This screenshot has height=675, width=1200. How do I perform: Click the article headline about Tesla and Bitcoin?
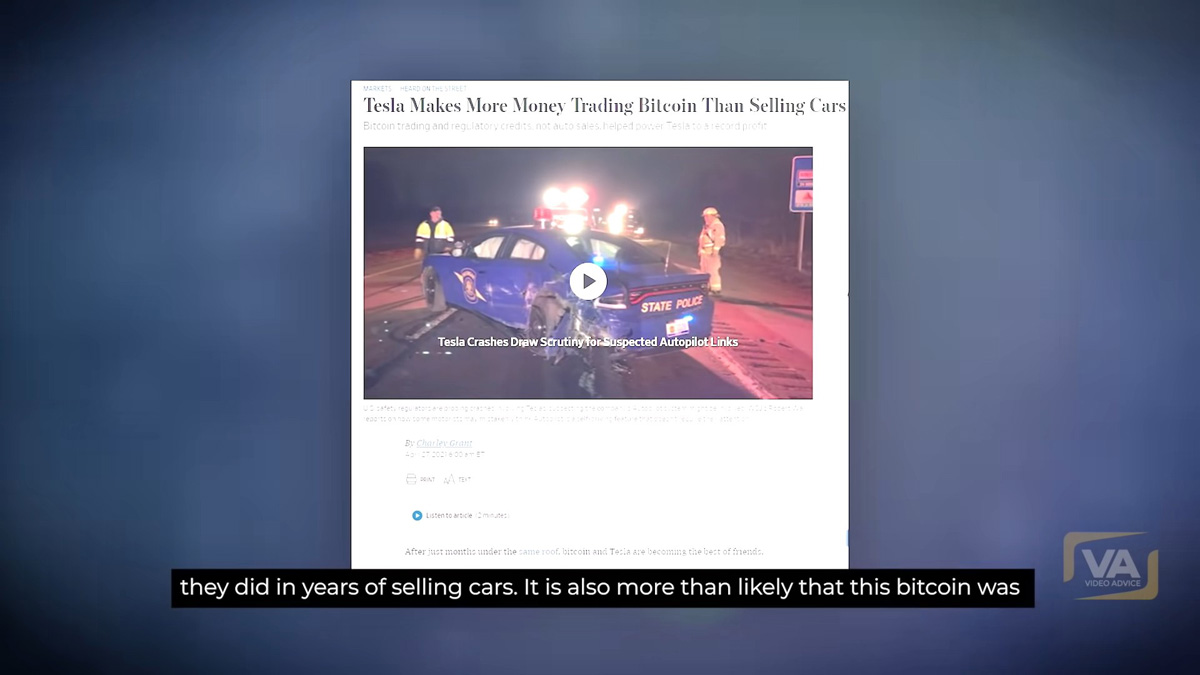tap(604, 106)
